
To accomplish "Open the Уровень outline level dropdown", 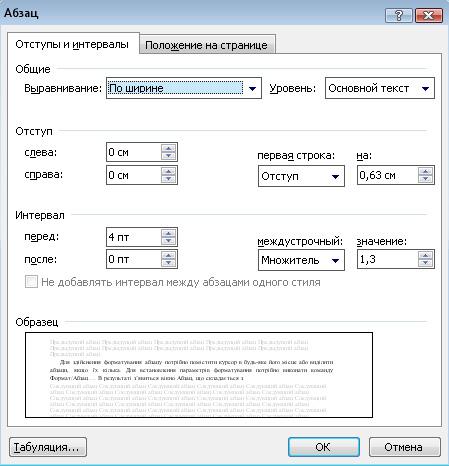I will point(380,88).
